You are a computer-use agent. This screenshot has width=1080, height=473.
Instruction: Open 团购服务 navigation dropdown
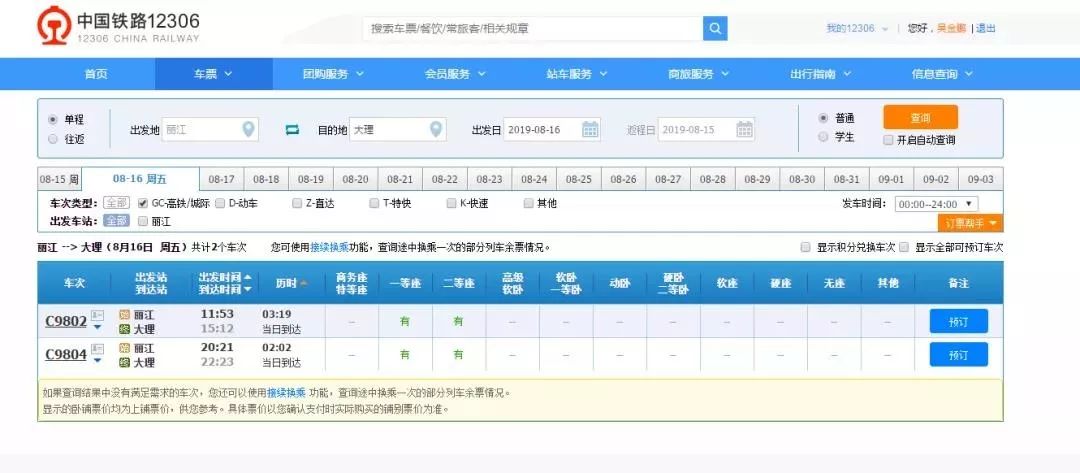pyautogui.click(x=333, y=74)
